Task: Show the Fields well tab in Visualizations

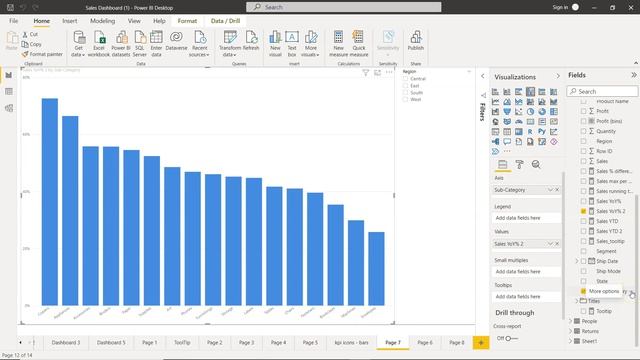Action: (x=502, y=164)
